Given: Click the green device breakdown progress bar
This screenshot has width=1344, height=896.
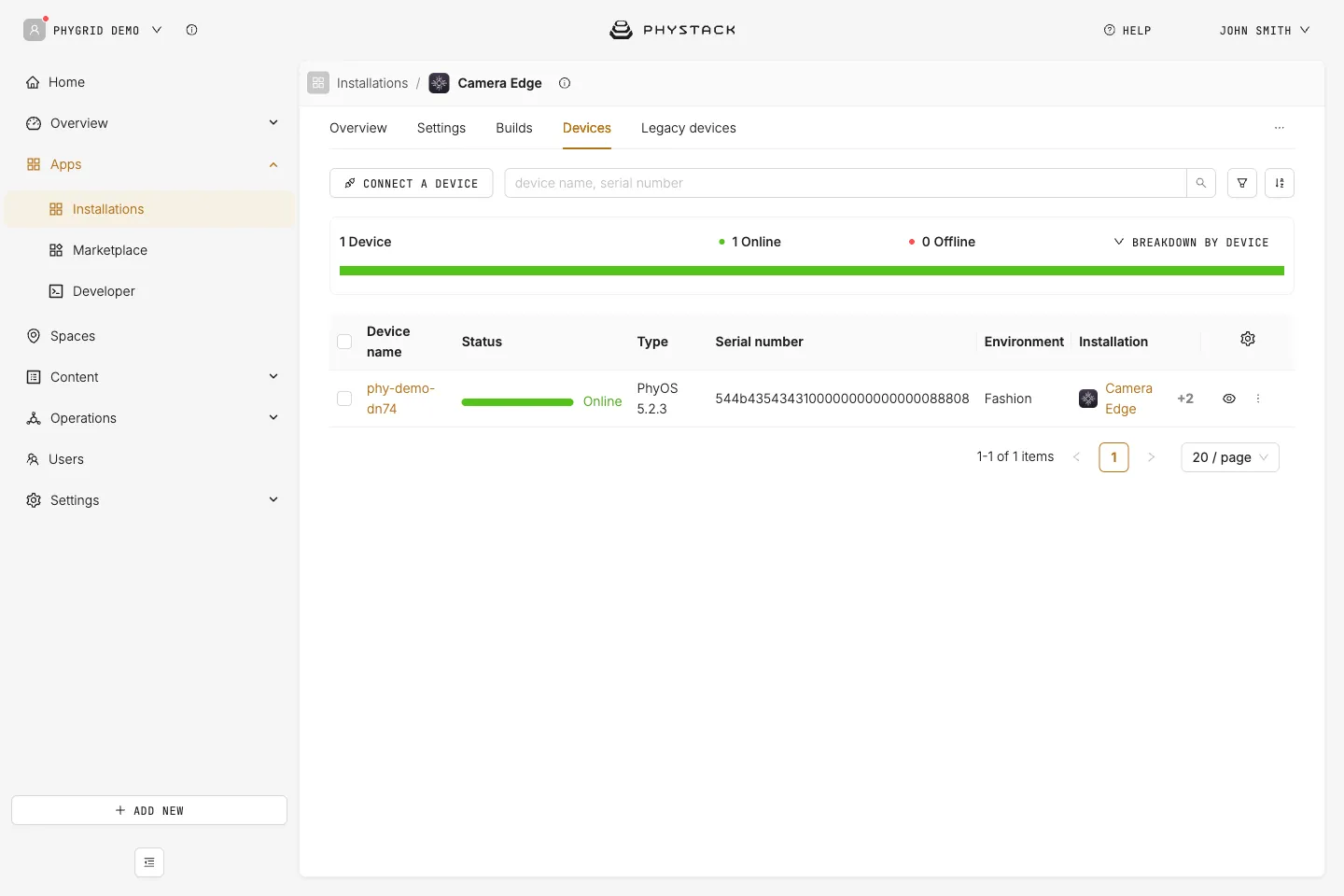Looking at the screenshot, I should (812, 271).
